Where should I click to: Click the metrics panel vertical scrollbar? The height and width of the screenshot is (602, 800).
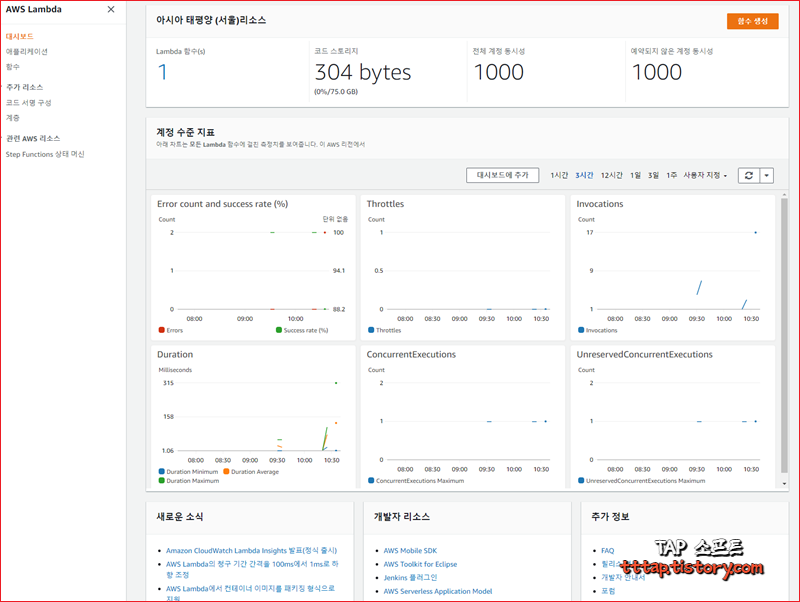coord(784,335)
